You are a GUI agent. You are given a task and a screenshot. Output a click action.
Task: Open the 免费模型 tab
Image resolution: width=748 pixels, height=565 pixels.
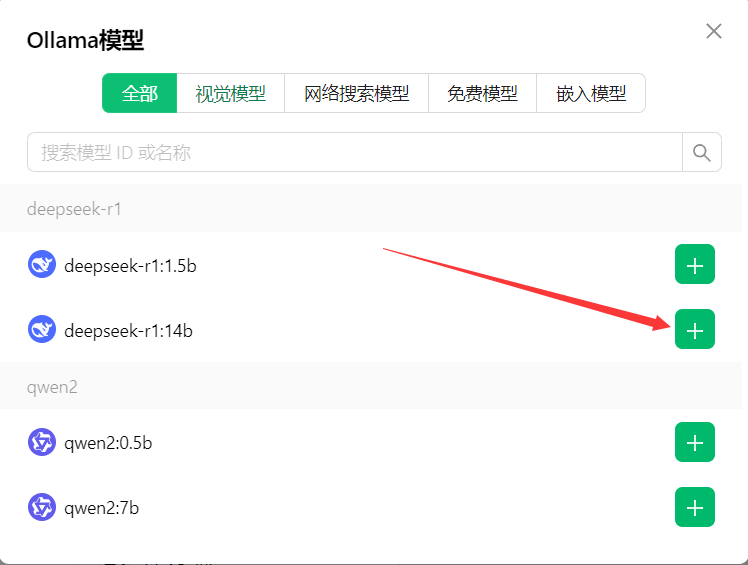point(482,93)
